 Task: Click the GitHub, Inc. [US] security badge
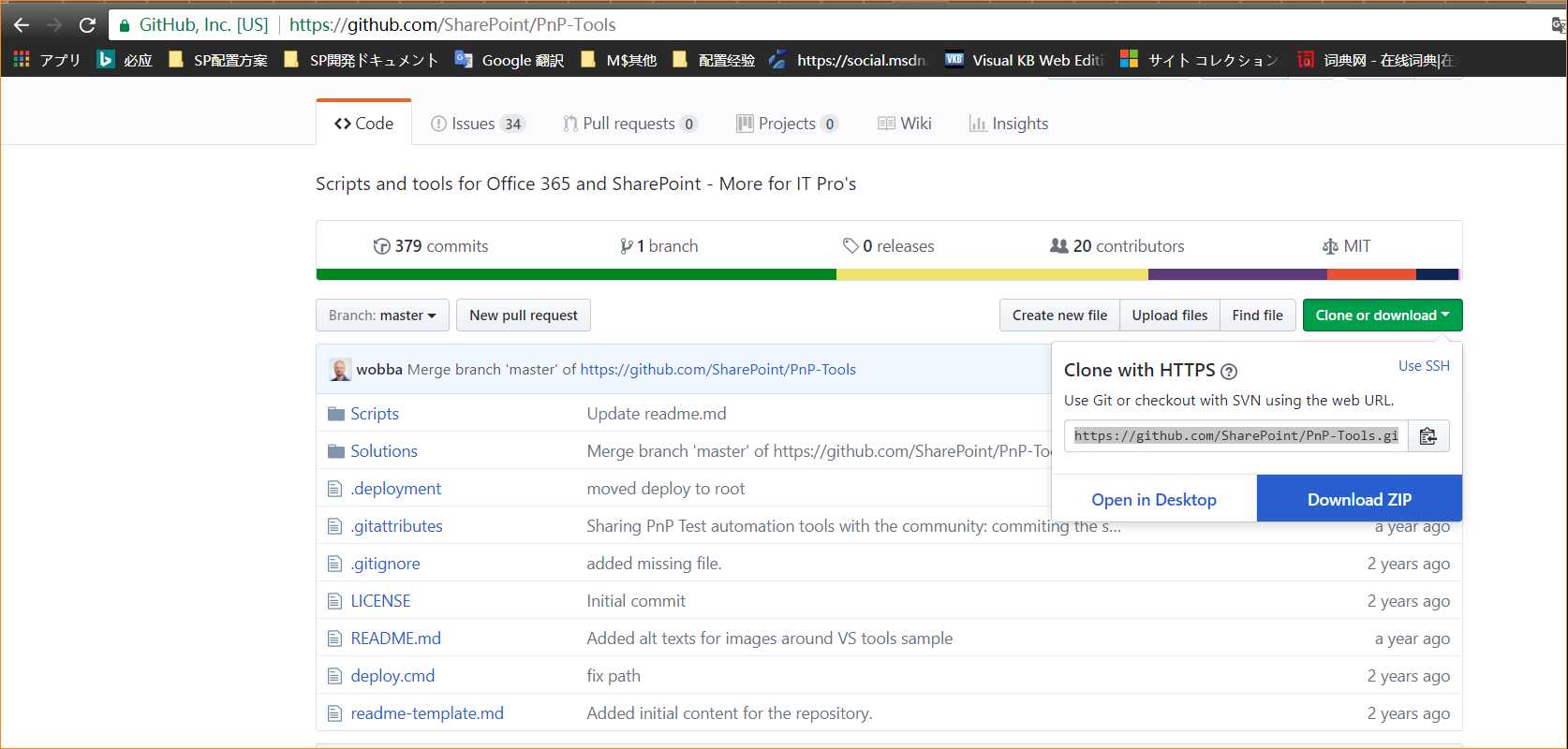coord(194,25)
